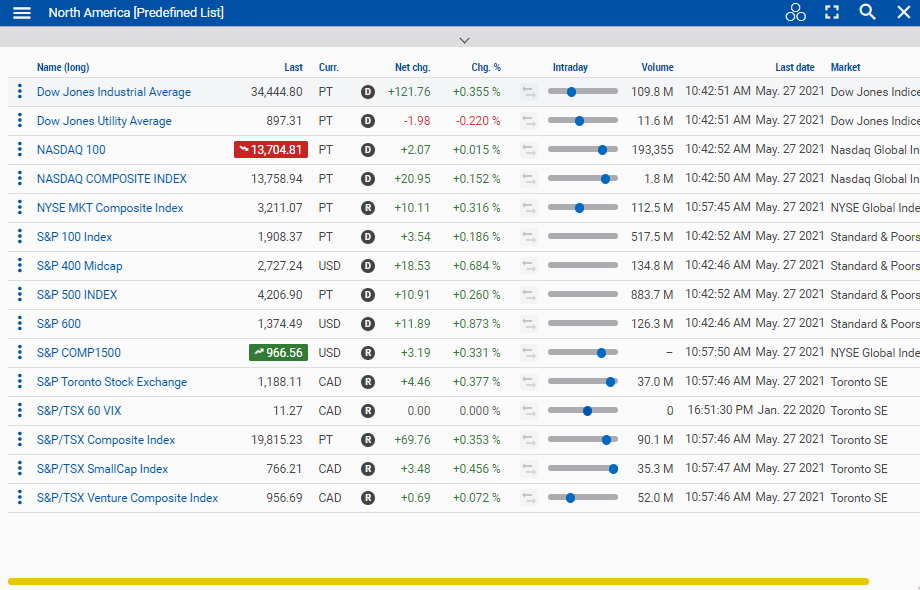Sort by Name (long) column header

tap(63, 67)
